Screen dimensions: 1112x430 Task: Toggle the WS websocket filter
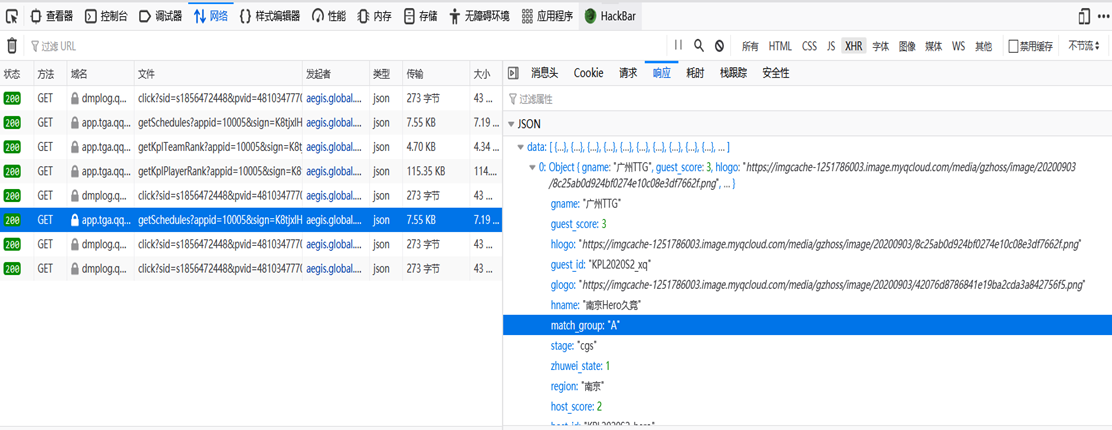[x=959, y=46]
